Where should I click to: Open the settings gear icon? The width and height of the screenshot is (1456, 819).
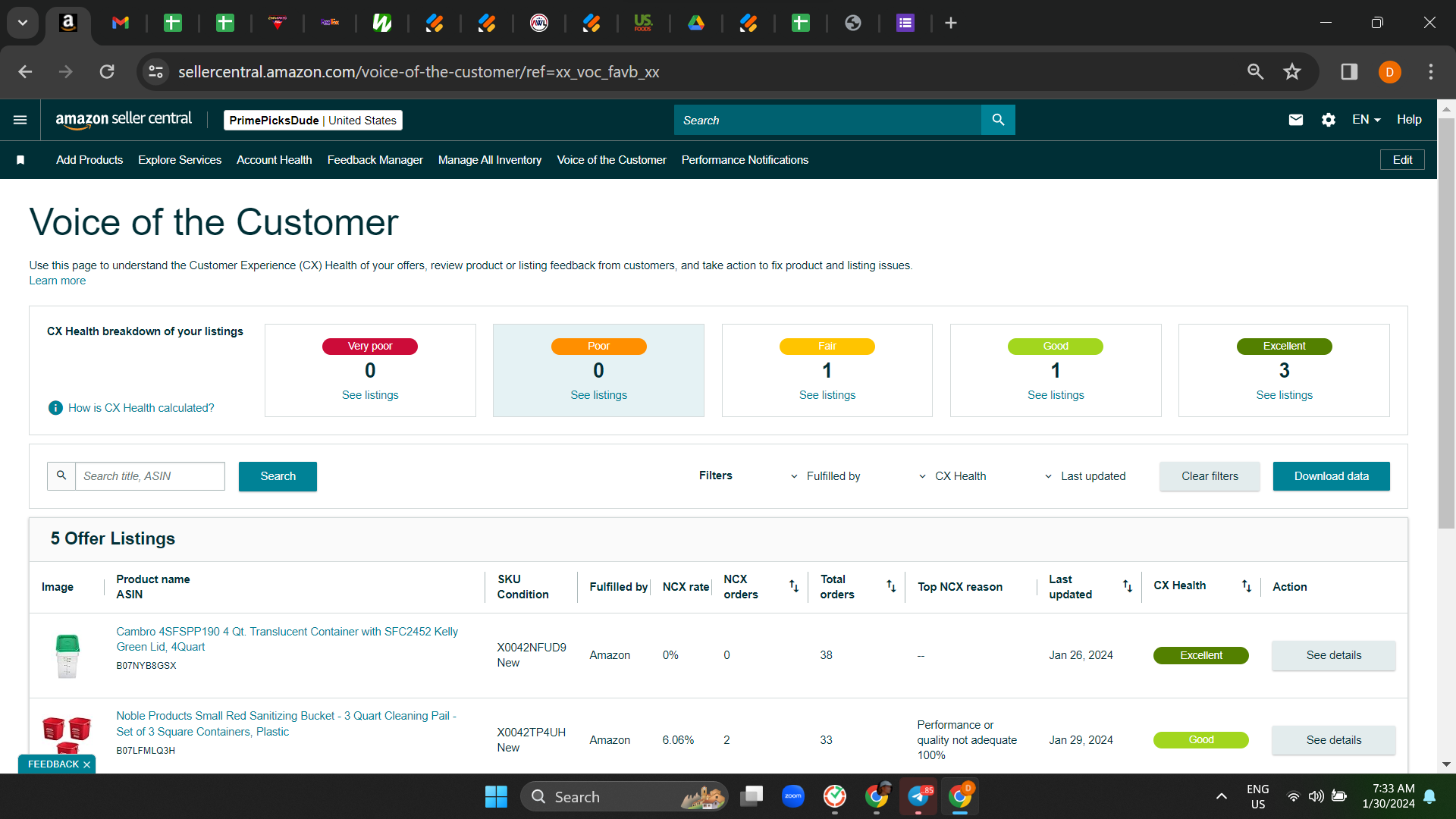(1329, 120)
